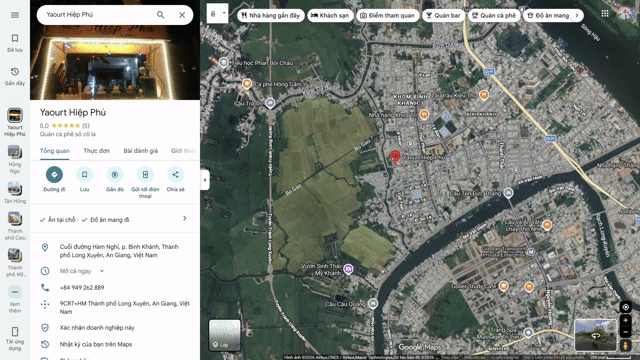This screenshot has height=360, width=640.
Task: Click the Gửi tới điện thoại icon
Action: (145, 175)
